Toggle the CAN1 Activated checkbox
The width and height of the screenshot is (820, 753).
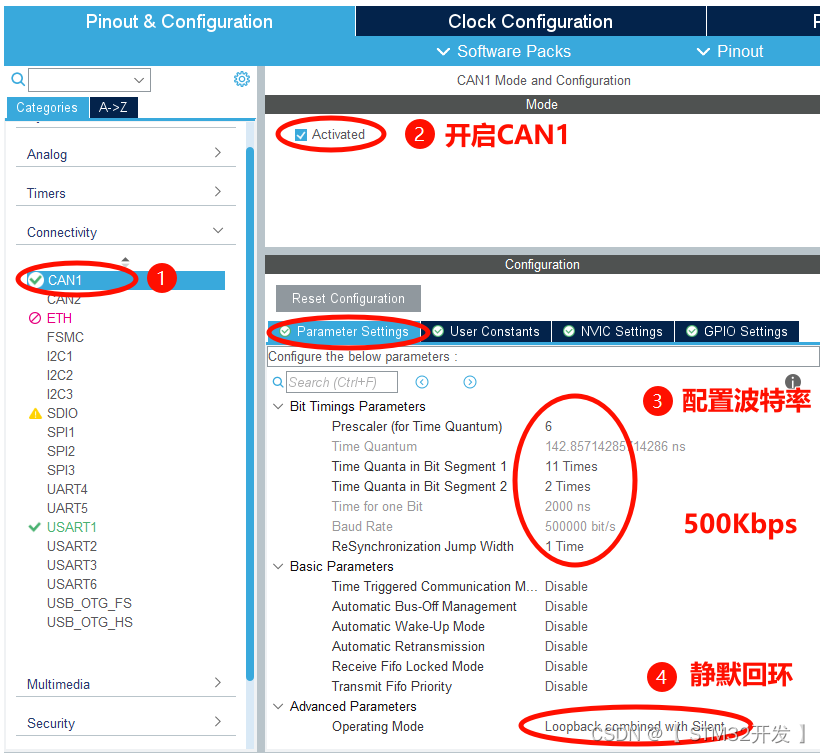pyautogui.click(x=301, y=135)
